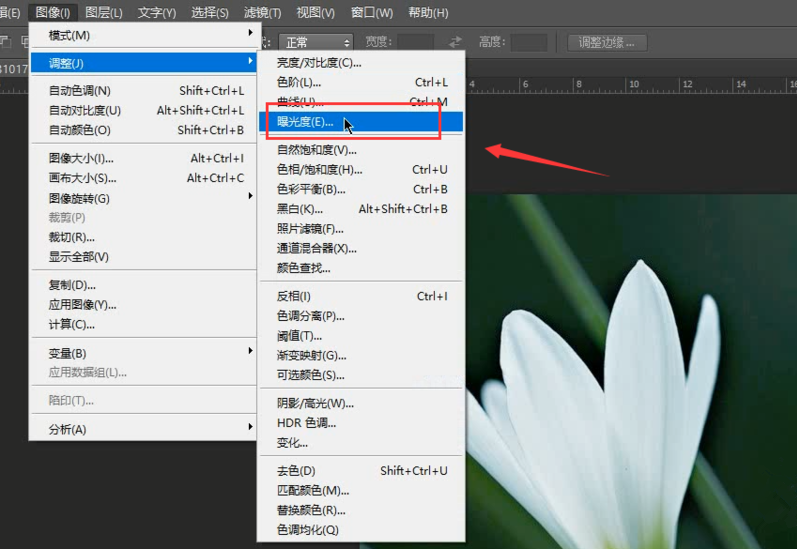797x549 pixels.
Task: Click the white flower on the canvas
Action: click(600, 420)
